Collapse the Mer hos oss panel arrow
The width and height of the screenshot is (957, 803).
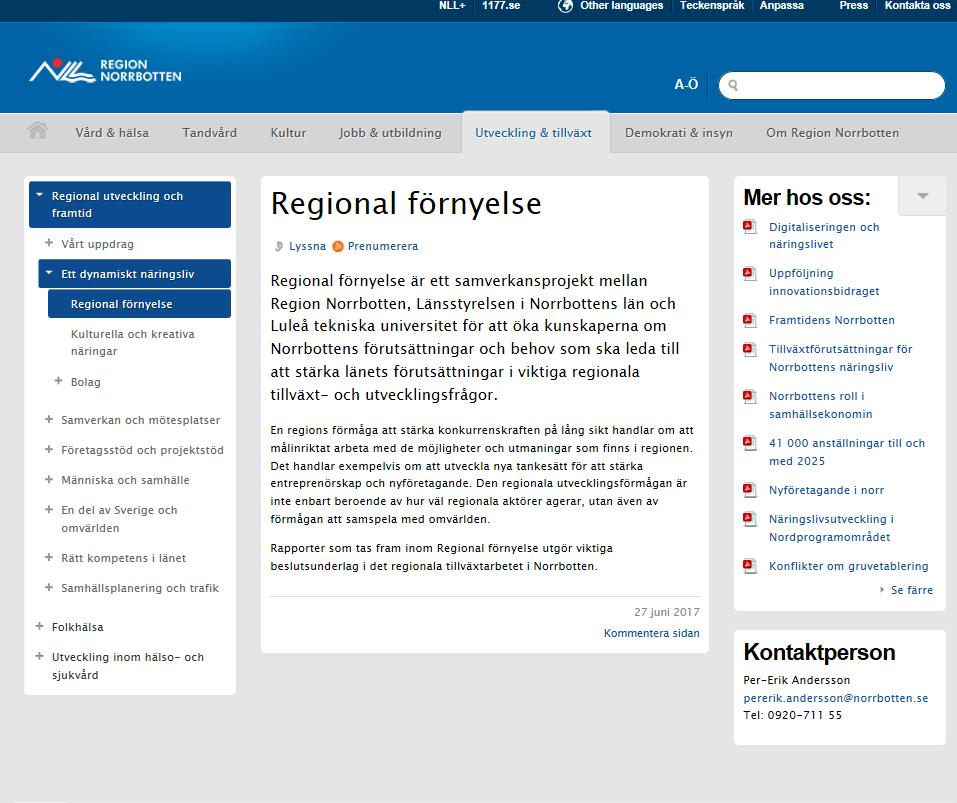click(922, 196)
